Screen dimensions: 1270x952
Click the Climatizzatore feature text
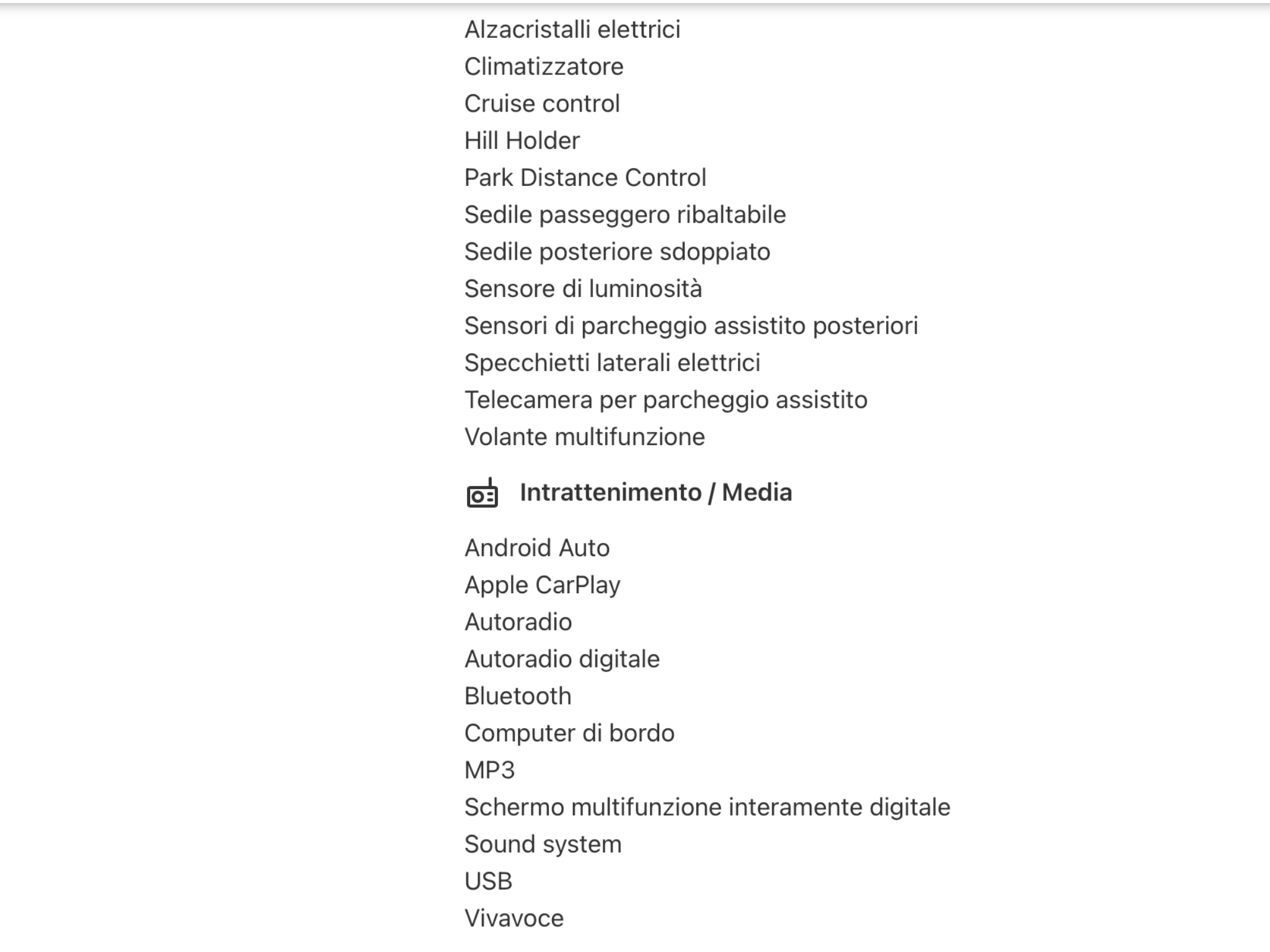point(543,67)
